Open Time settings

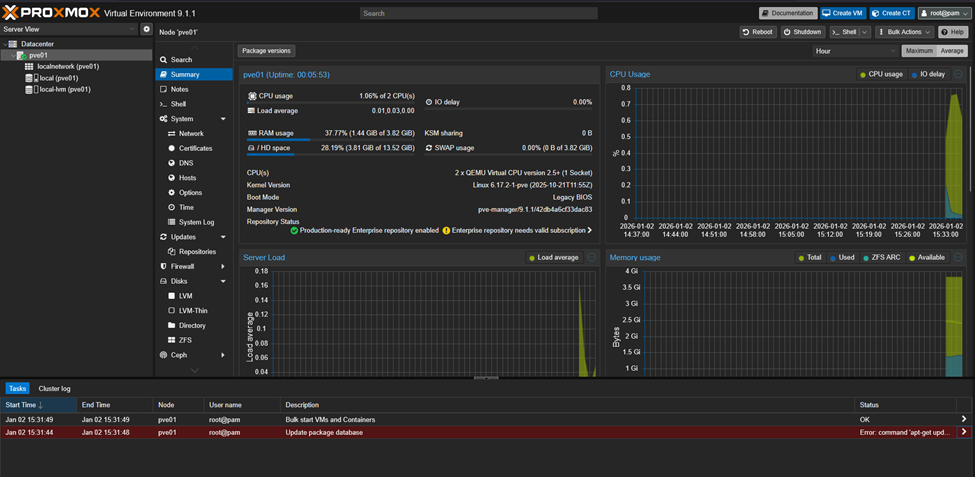[194, 207]
